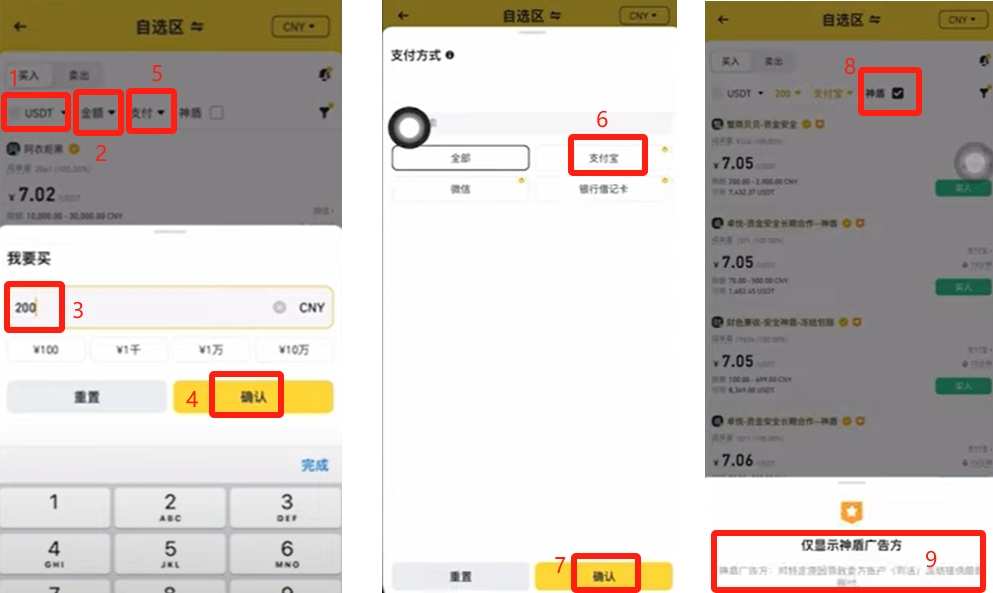Tap the ¥1千 quick amount chip
The height and width of the screenshot is (593, 993).
coord(129,350)
